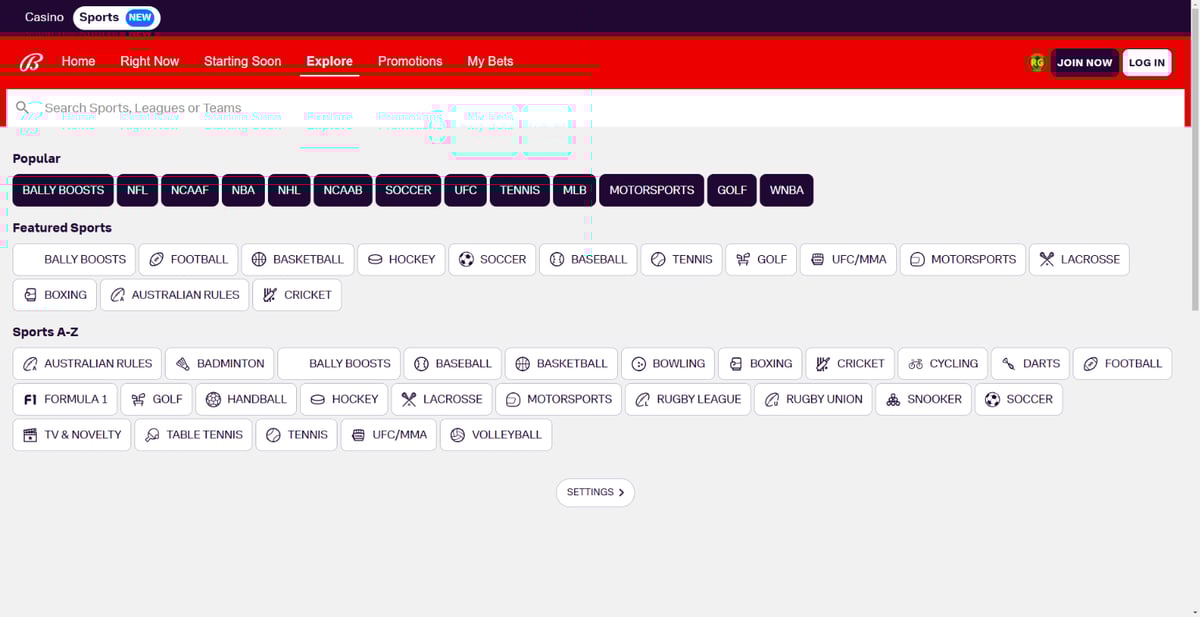Viewport: 1200px width, 617px height.
Task: Select the NCAAB popular league
Action: click(343, 190)
